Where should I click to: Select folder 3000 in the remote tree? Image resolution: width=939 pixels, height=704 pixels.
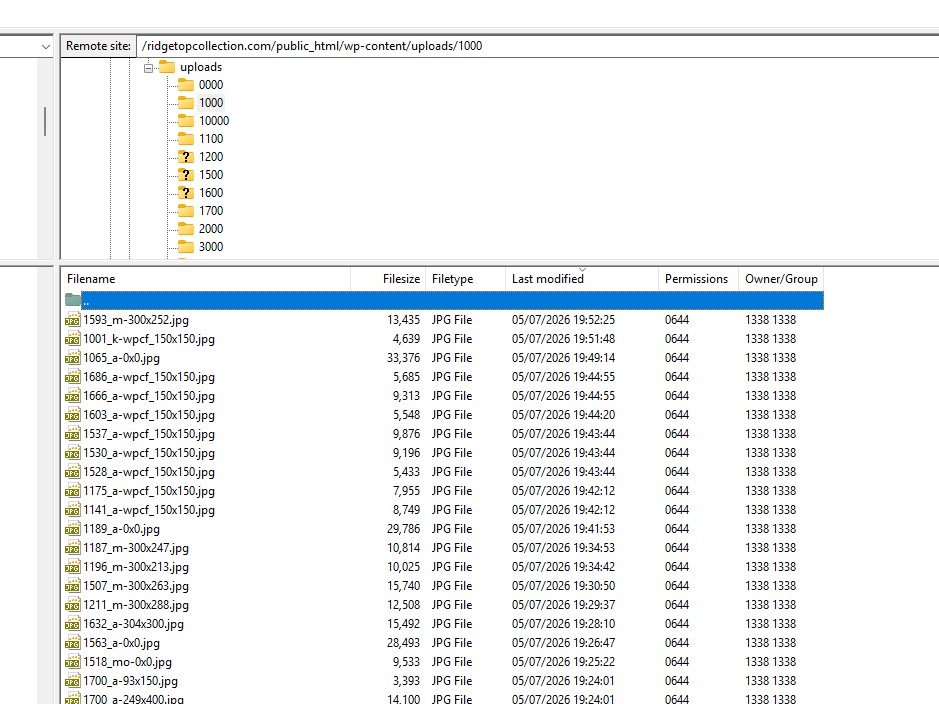pyautogui.click(x=211, y=247)
